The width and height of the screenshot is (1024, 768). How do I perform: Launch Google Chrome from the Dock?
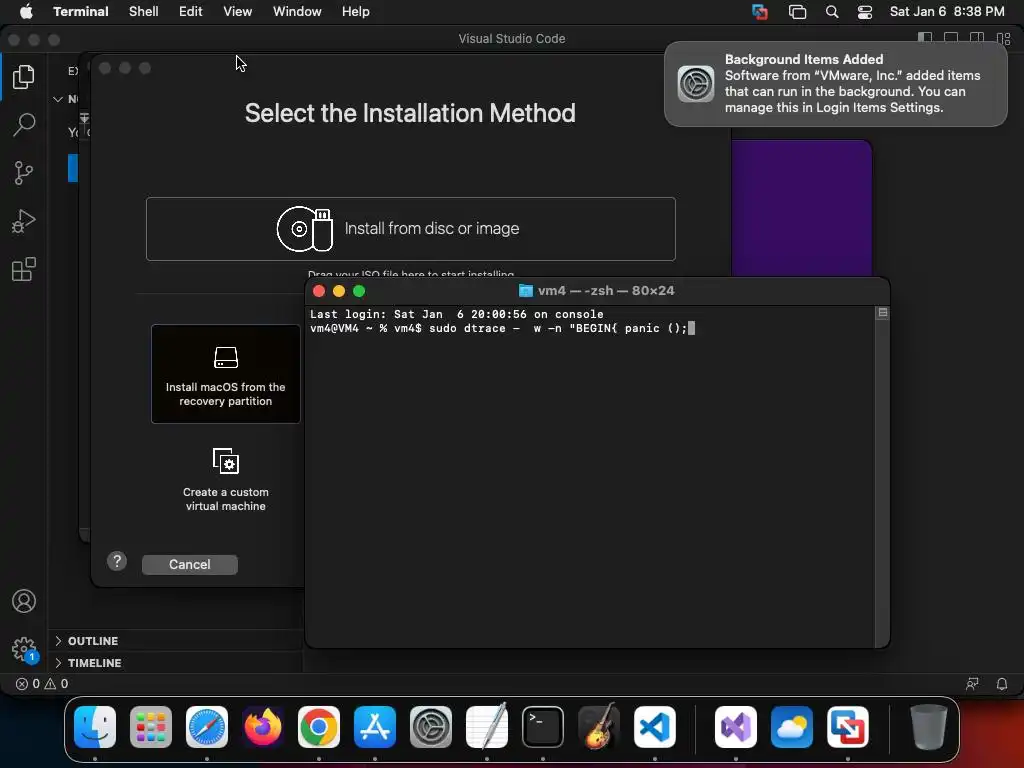319,727
